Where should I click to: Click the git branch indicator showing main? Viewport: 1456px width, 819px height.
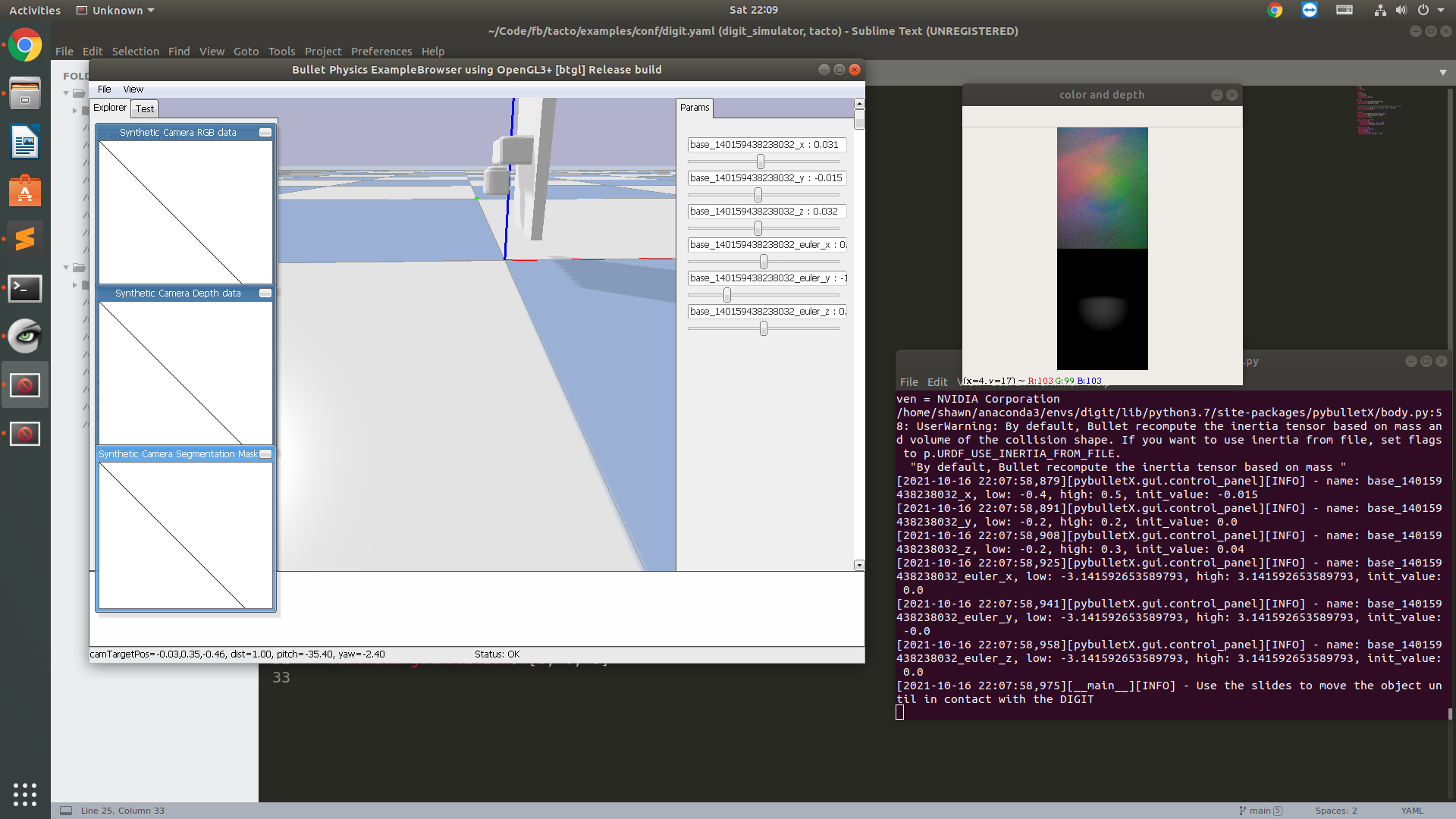click(x=1260, y=810)
